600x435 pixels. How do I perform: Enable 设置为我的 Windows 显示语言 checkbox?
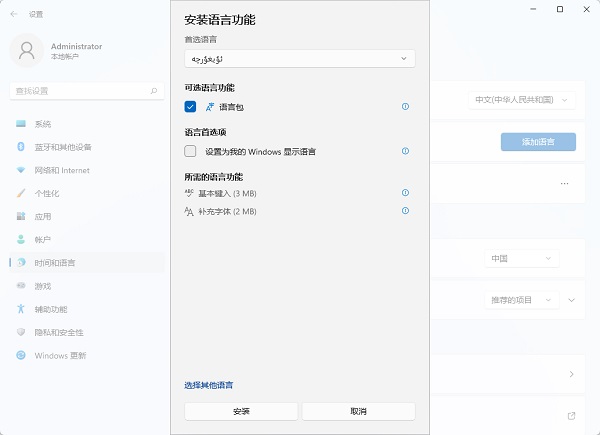(191, 151)
